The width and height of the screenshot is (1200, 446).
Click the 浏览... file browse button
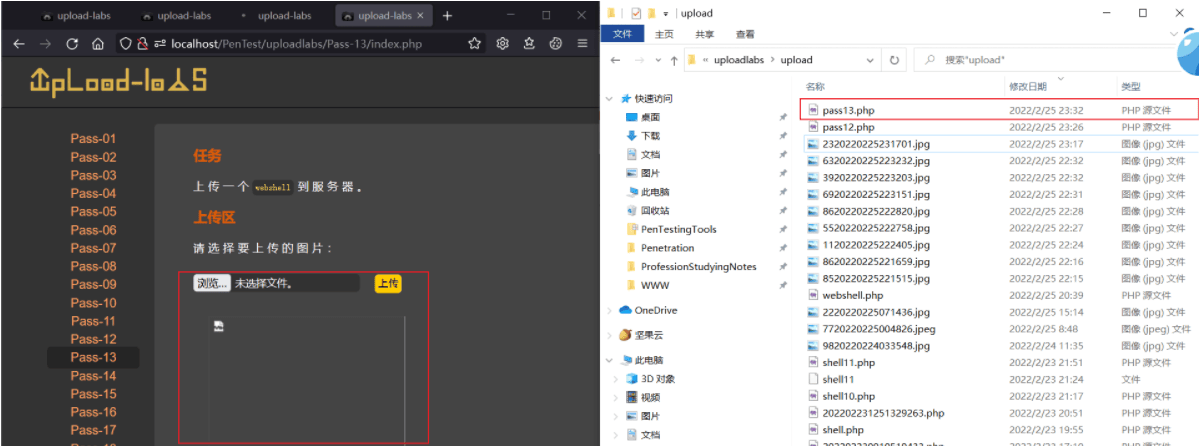pyautogui.click(x=212, y=284)
